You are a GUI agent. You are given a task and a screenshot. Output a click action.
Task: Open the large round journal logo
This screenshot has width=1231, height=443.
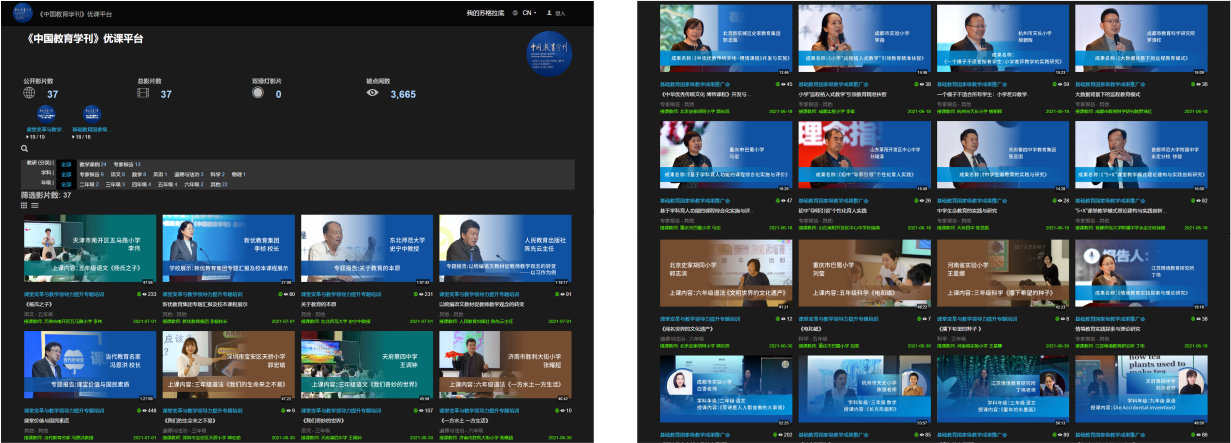[x=548, y=54]
